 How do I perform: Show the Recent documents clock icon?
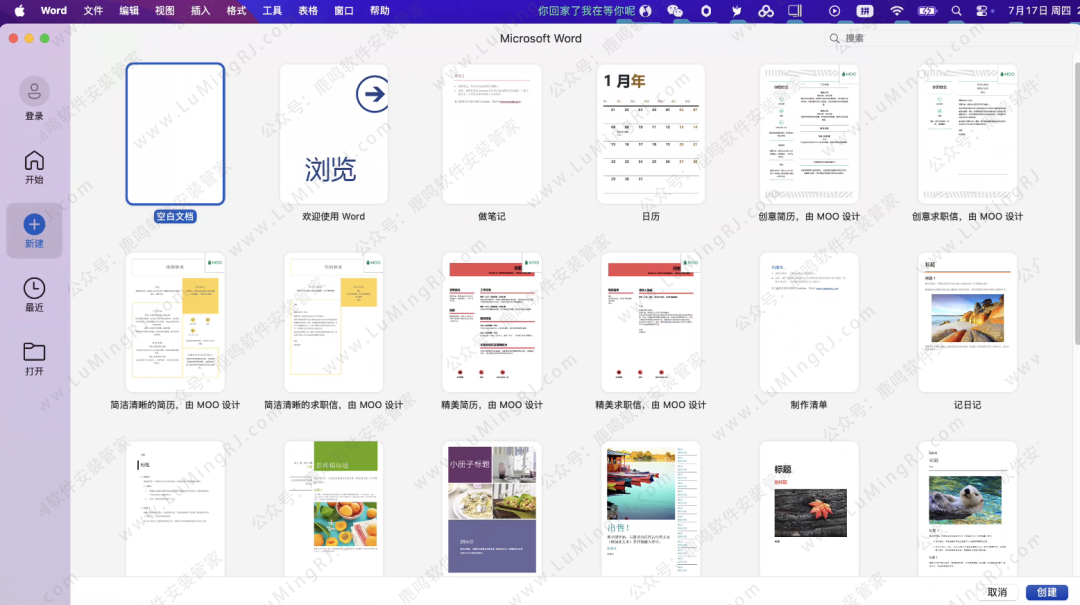click(x=34, y=289)
